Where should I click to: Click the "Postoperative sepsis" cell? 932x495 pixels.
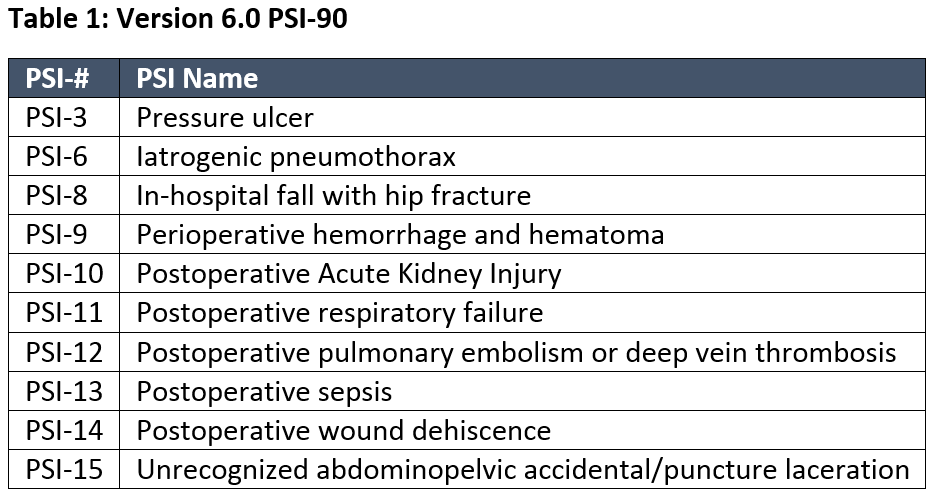264,391
